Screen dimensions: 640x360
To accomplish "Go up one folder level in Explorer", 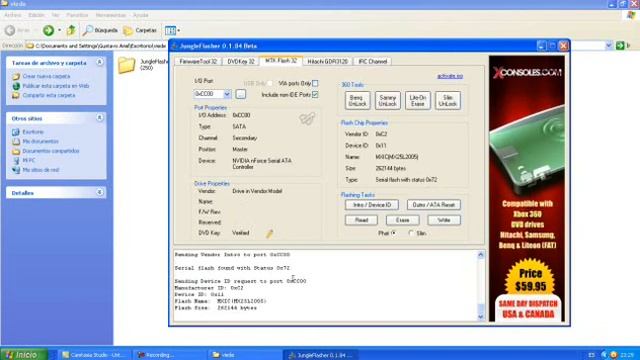I will tap(71, 30).
